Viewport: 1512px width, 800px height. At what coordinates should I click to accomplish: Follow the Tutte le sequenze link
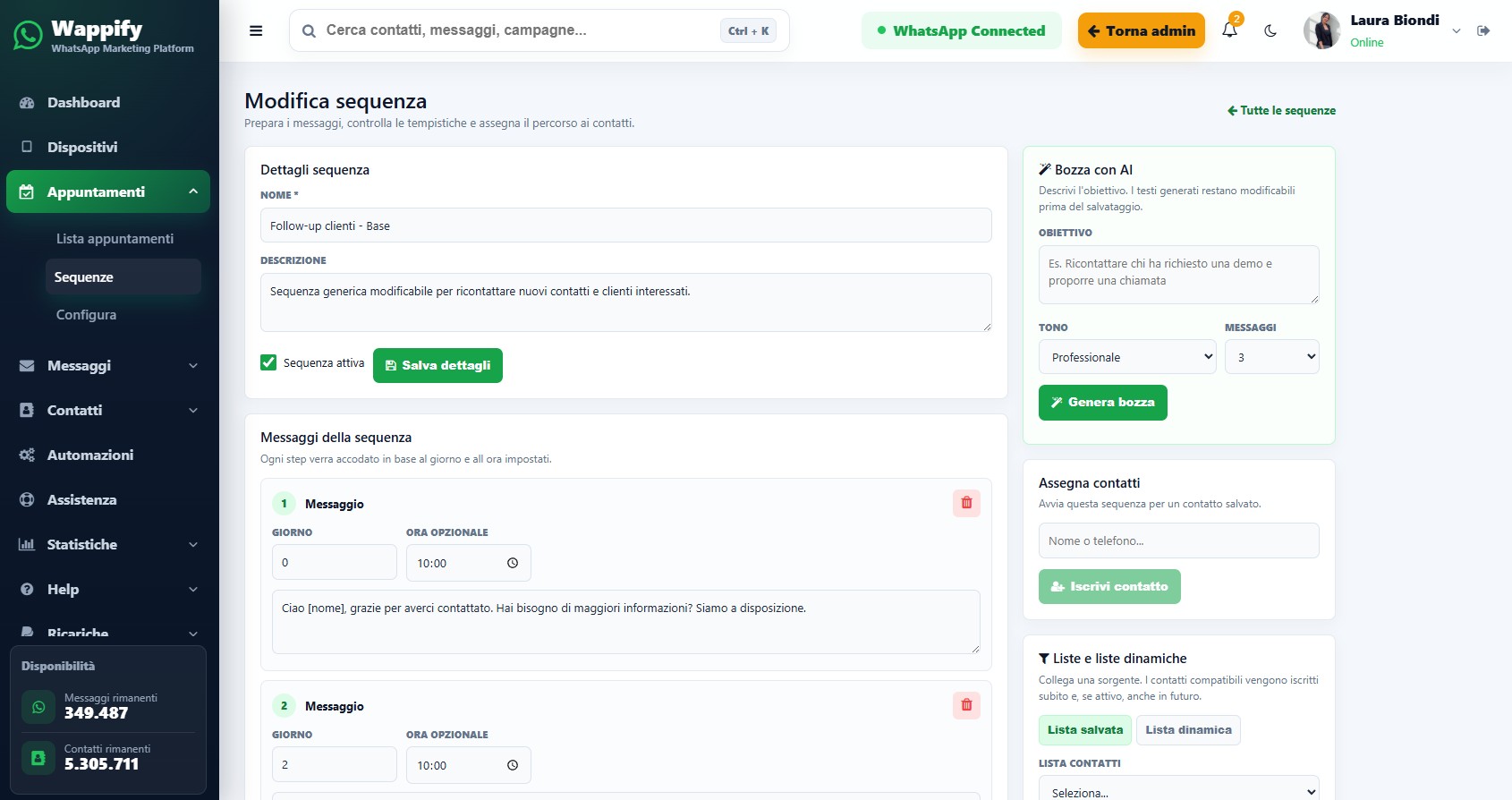point(1281,110)
